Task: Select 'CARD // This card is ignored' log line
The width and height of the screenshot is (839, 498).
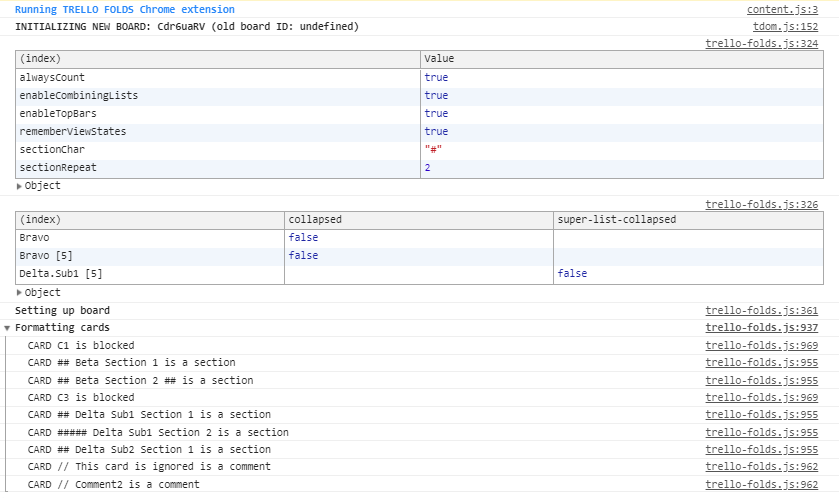Action: [x=149, y=466]
